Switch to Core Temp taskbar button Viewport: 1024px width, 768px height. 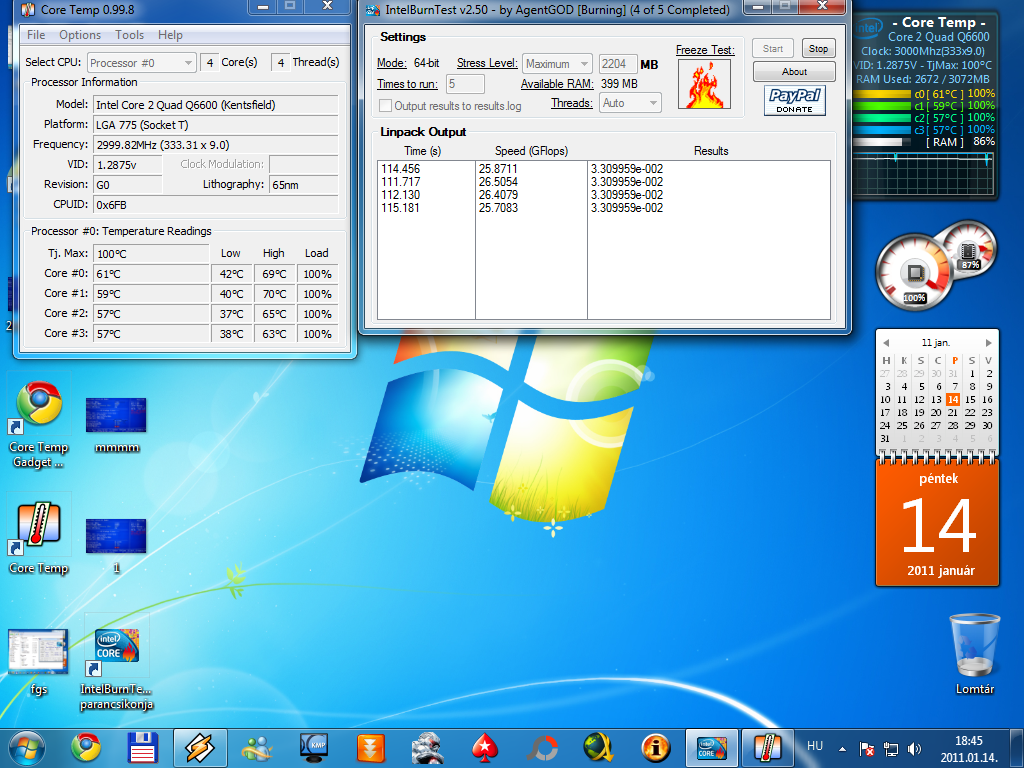(x=767, y=748)
